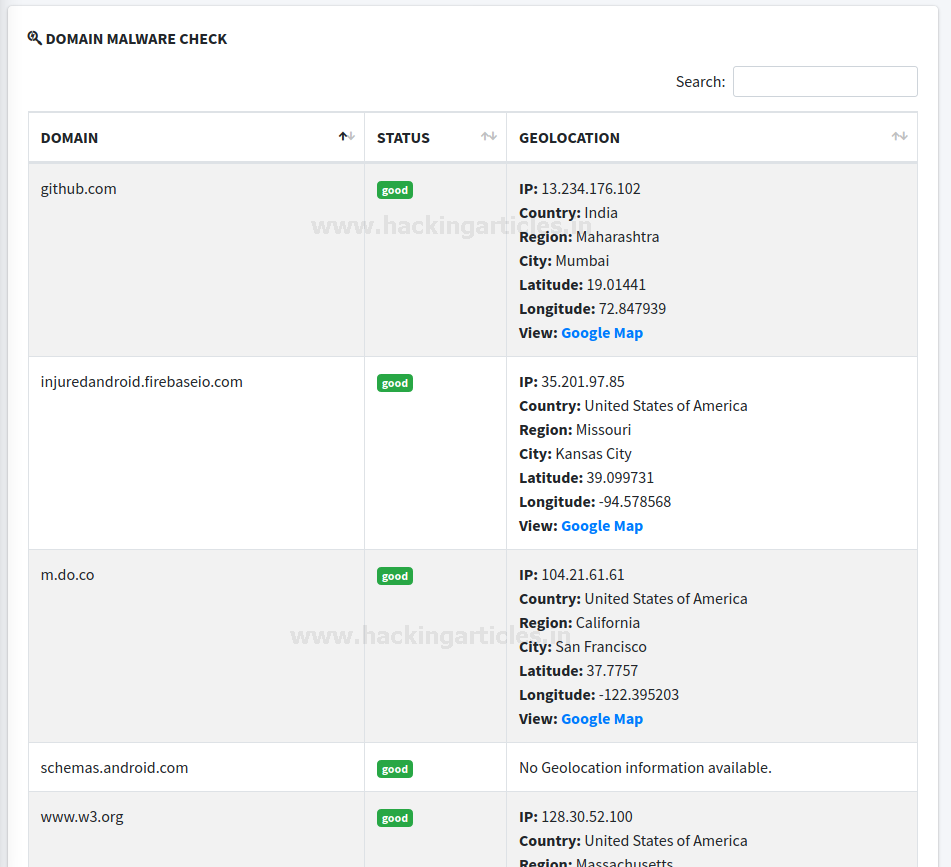The image size is (951, 867).
Task: Click the Domain Malware Check magnifier icon
Action: [35, 38]
